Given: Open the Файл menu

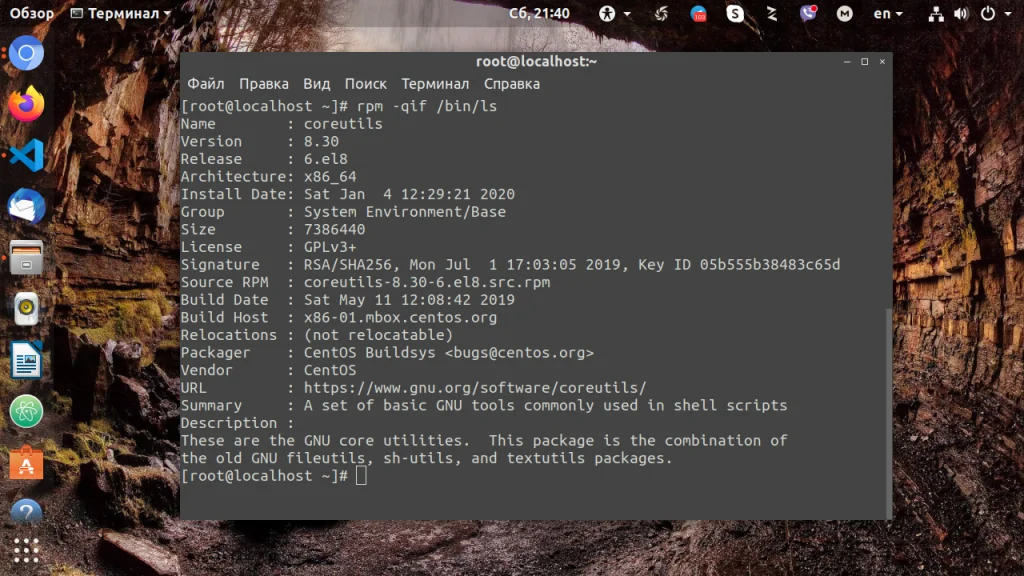Looking at the screenshot, I should [x=206, y=84].
